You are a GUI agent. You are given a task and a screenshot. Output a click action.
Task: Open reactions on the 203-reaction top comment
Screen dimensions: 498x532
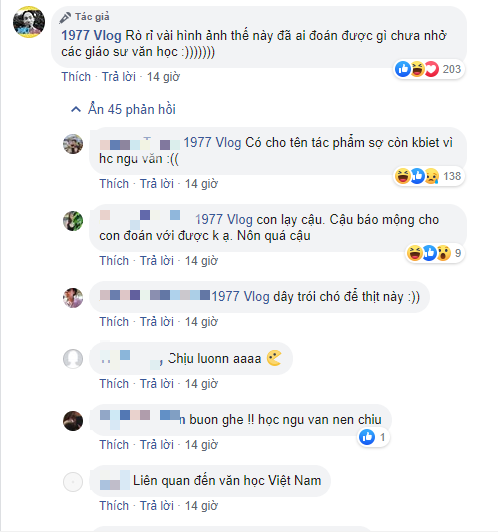pos(428,69)
